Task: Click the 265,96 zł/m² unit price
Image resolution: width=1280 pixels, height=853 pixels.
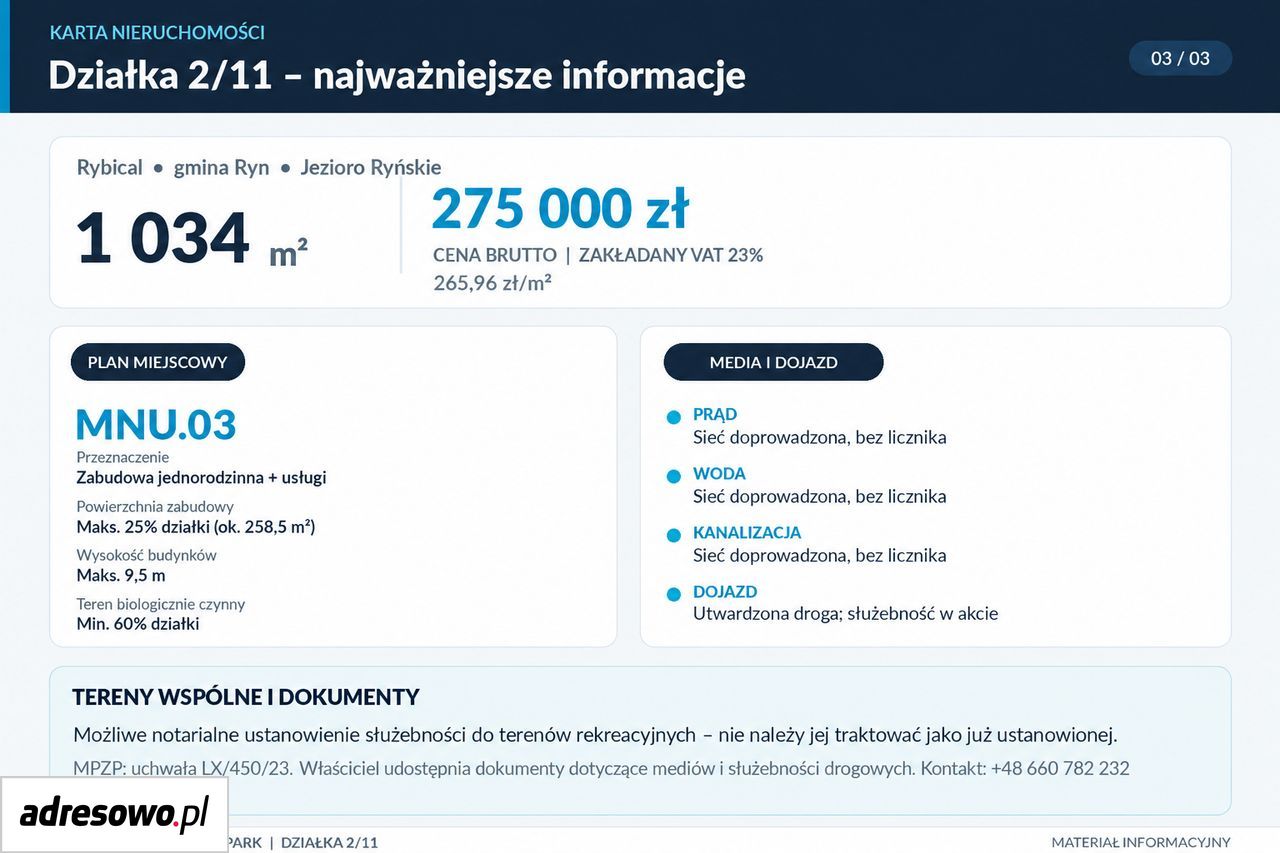Action: pyautogui.click(x=492, y=283)
